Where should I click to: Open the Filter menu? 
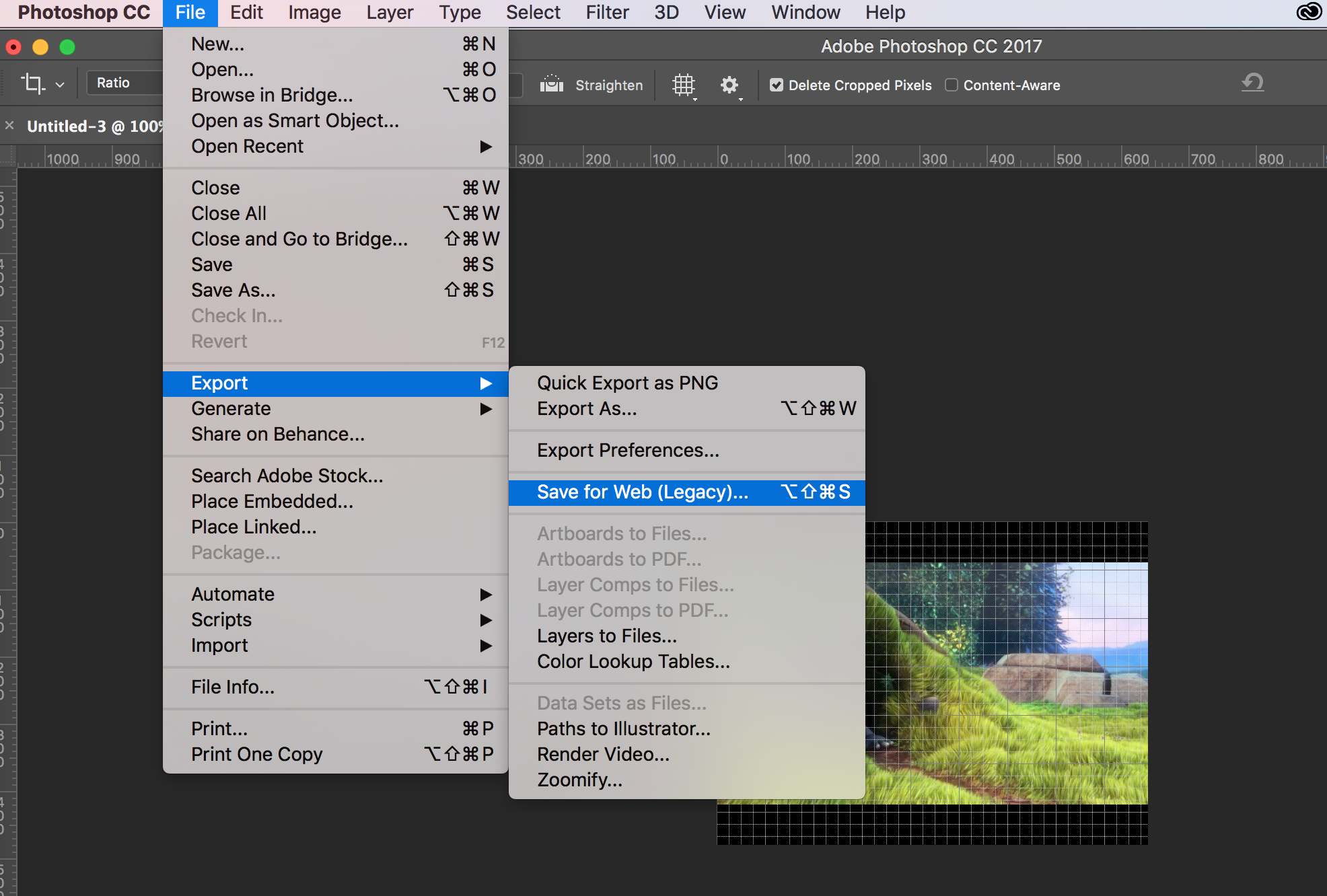pyautogui.click(x=607, y=12)
